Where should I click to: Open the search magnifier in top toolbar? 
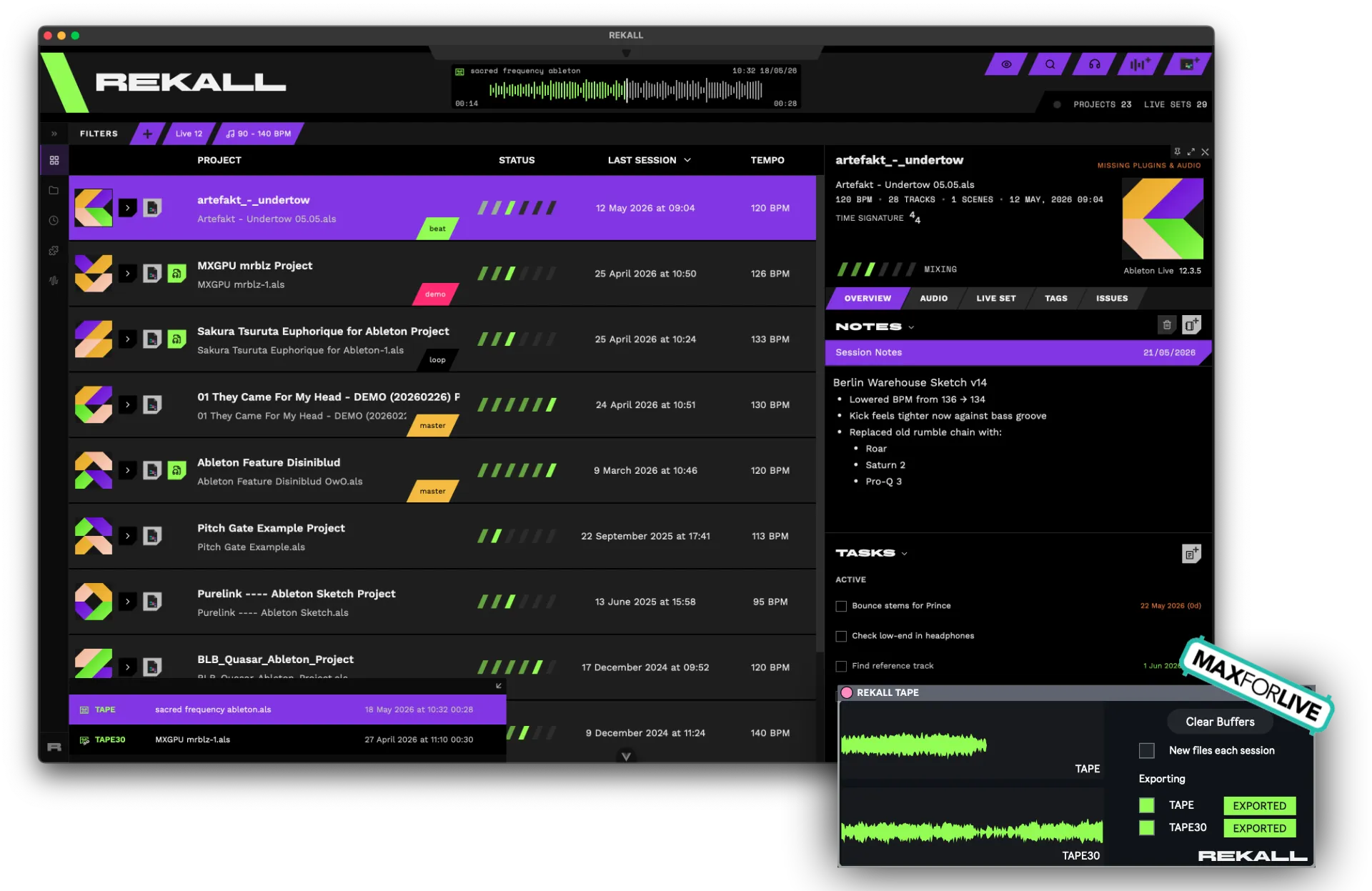coord(1050,64)
